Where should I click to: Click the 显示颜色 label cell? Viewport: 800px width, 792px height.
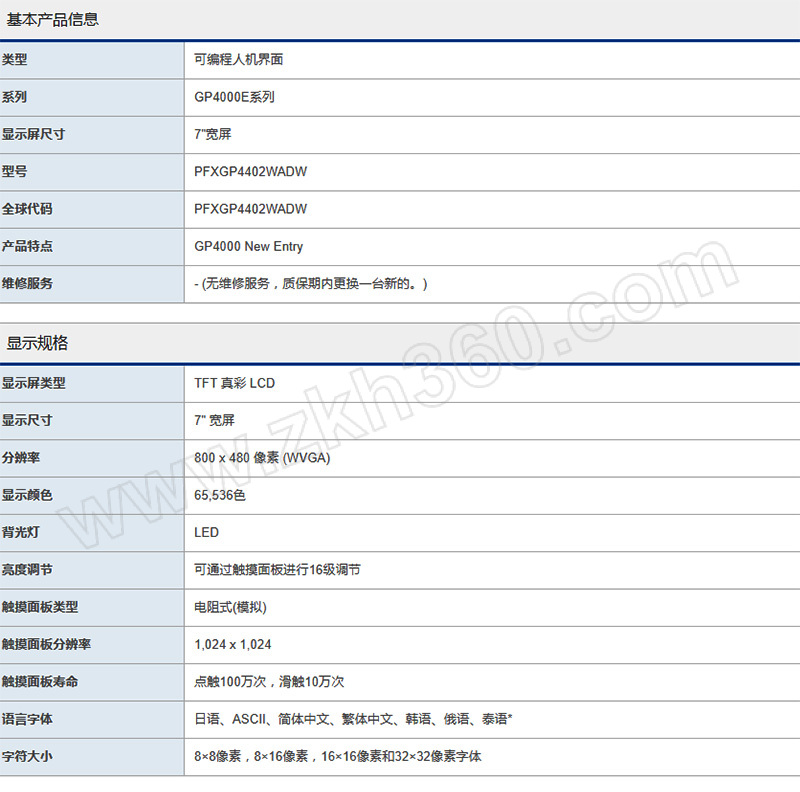[x=92, y=495]
